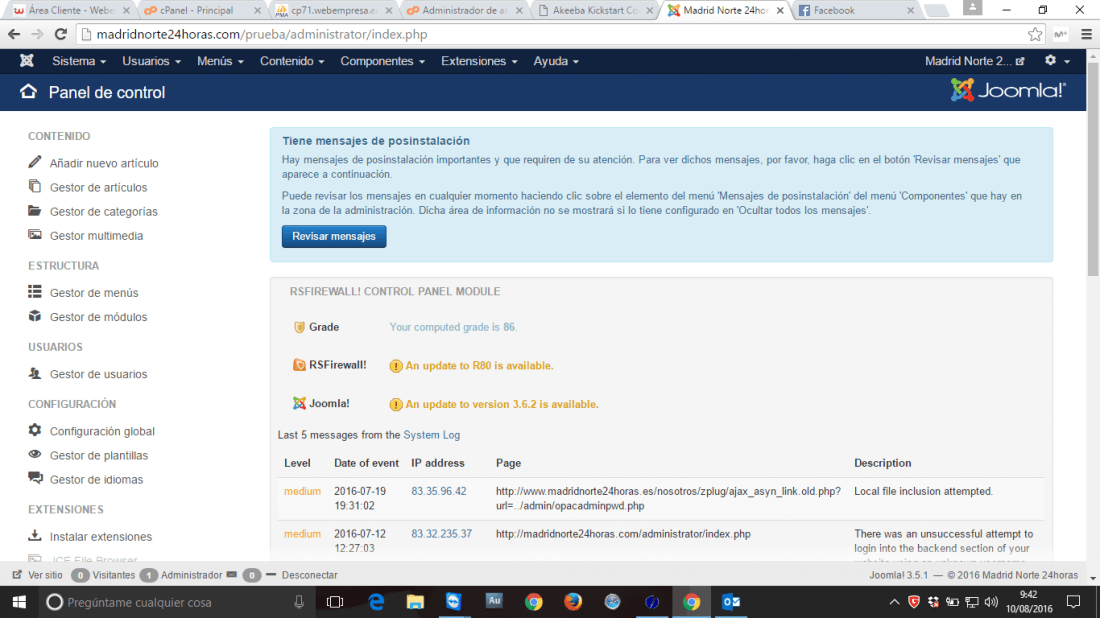This screenshot has height=618, width=1100.
Task: Open File Explorer from the taskbar
Action: tap(415, 602)
